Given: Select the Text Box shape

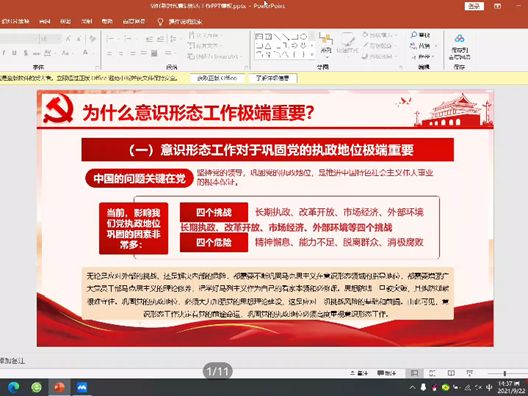Looking at the screenshot, I should click(x=259, y=36).
